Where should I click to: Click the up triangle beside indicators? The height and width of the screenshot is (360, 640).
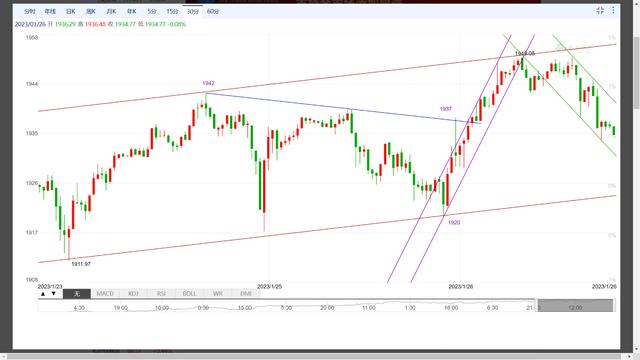[x=43, y=293]
